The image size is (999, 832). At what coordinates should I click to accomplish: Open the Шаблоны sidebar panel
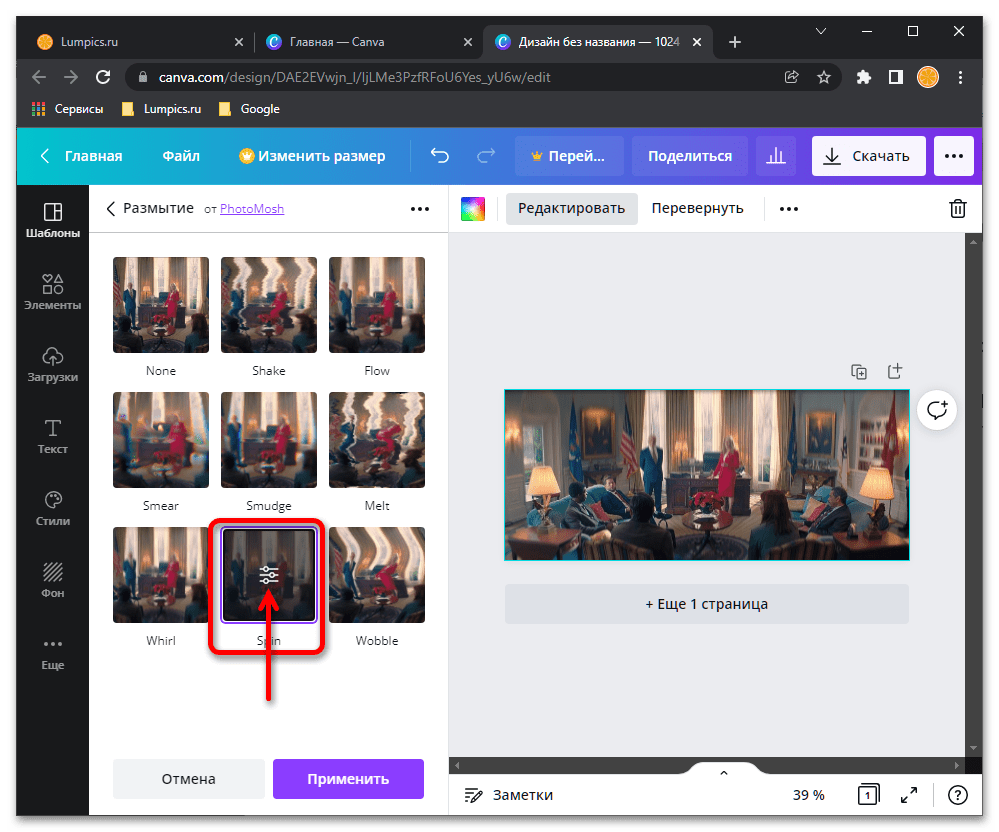coord(52,220)
